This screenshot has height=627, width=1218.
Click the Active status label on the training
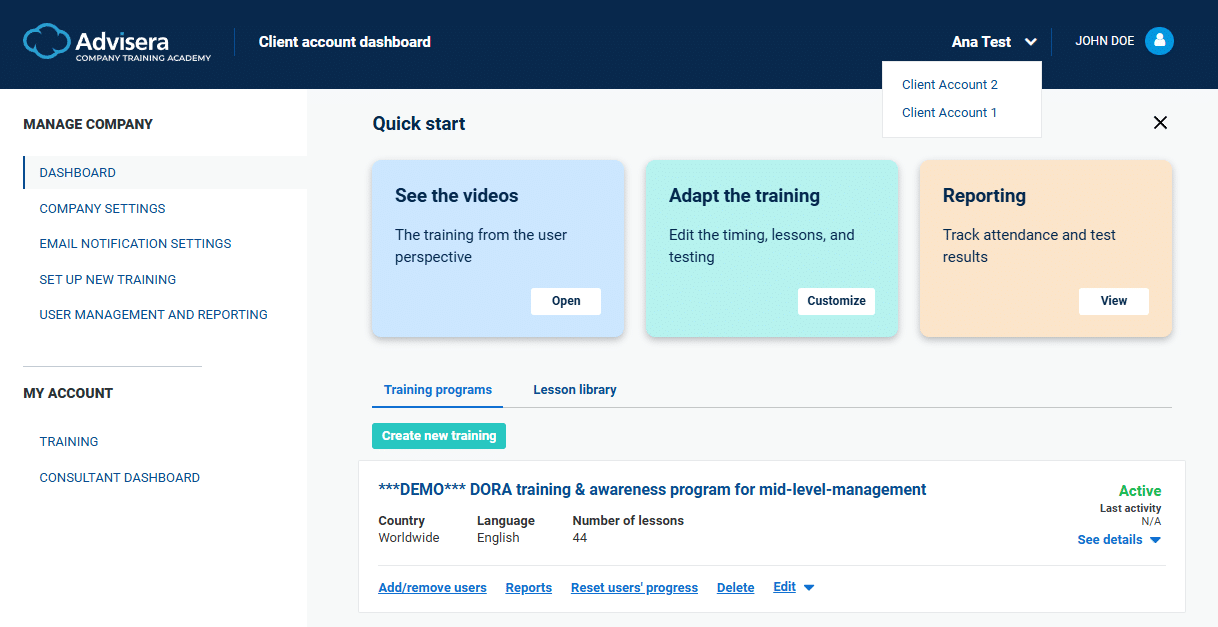tap(1139, 490)
